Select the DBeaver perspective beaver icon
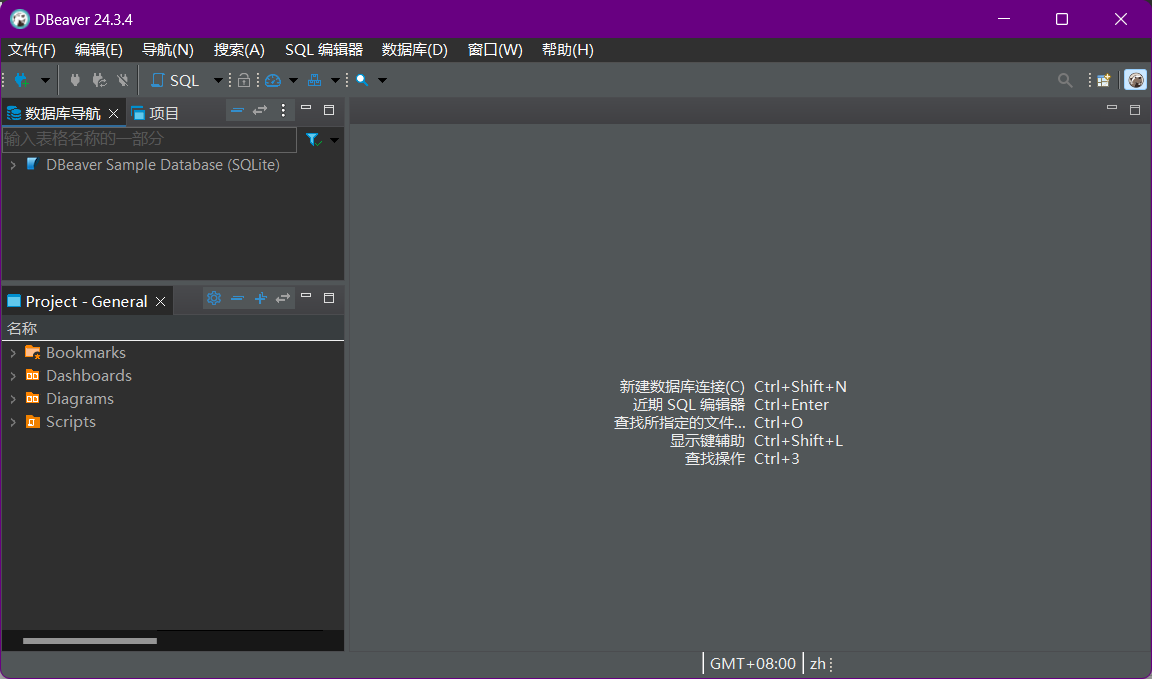Screen dimensions: 1152x679 1135,80
